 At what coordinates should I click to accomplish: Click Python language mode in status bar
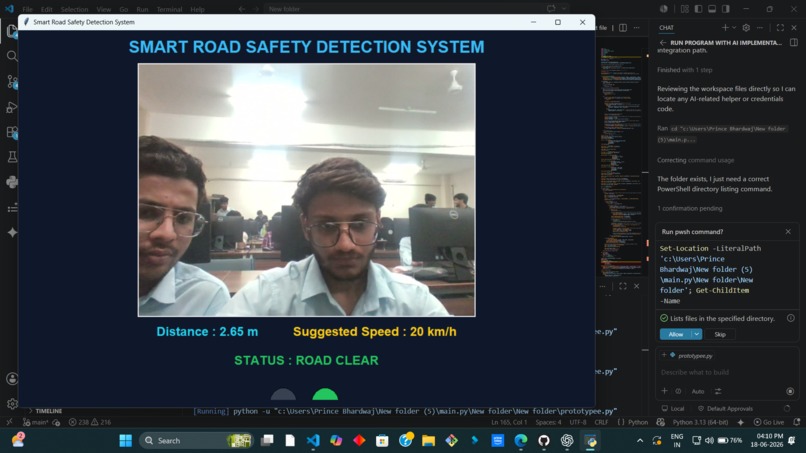click(637, 422)
